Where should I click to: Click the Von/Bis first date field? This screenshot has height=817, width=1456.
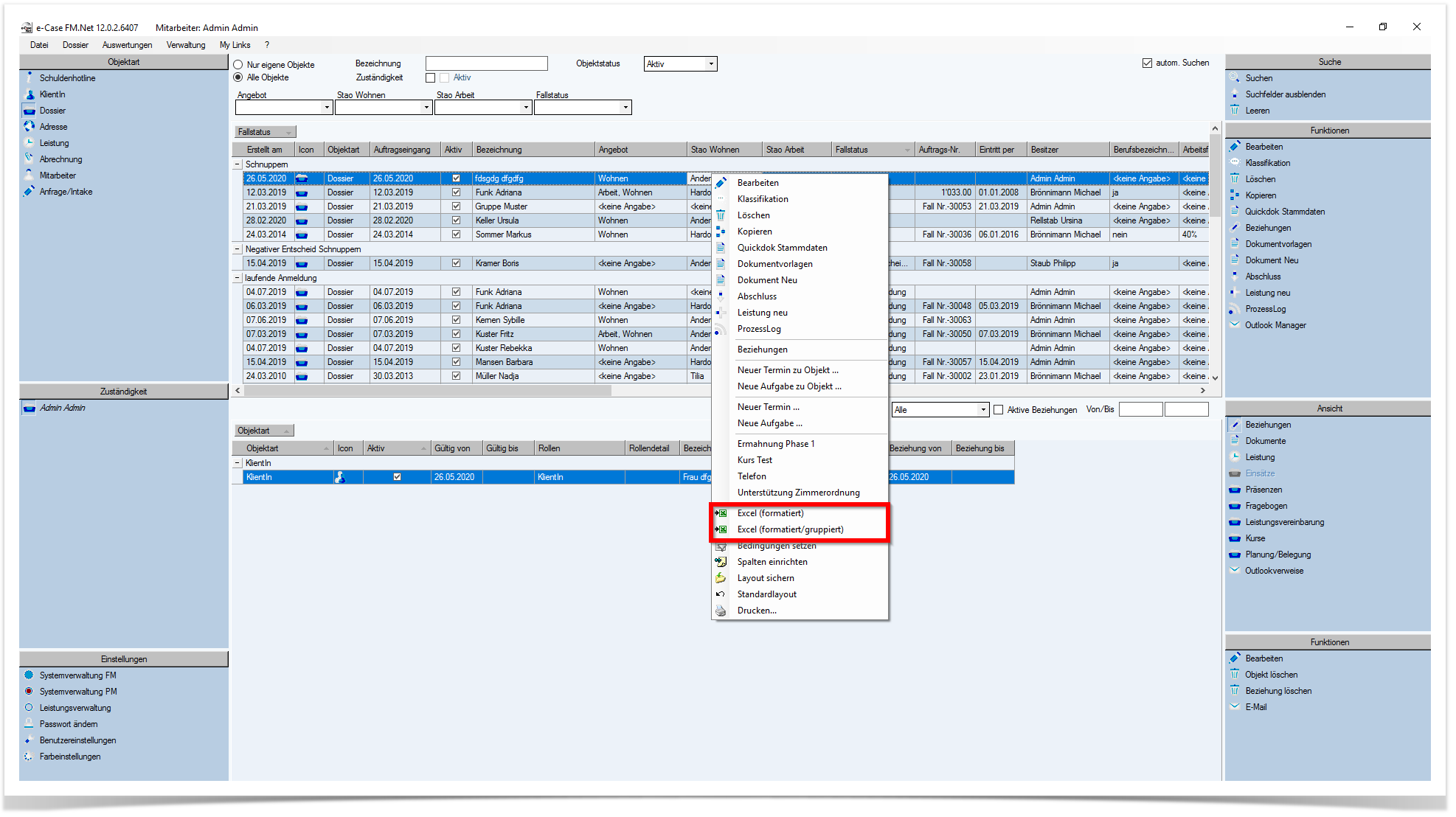coord(1140,409)
